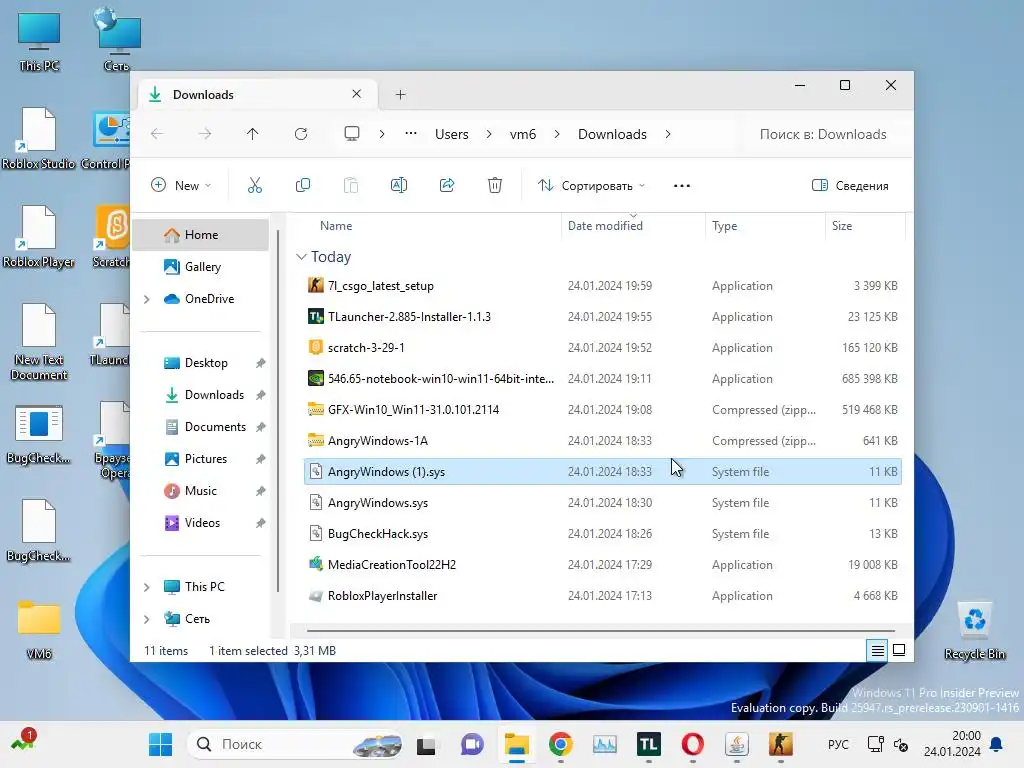Open Windows Start button
The image size is (1024, 768).
tap(161, 744)
